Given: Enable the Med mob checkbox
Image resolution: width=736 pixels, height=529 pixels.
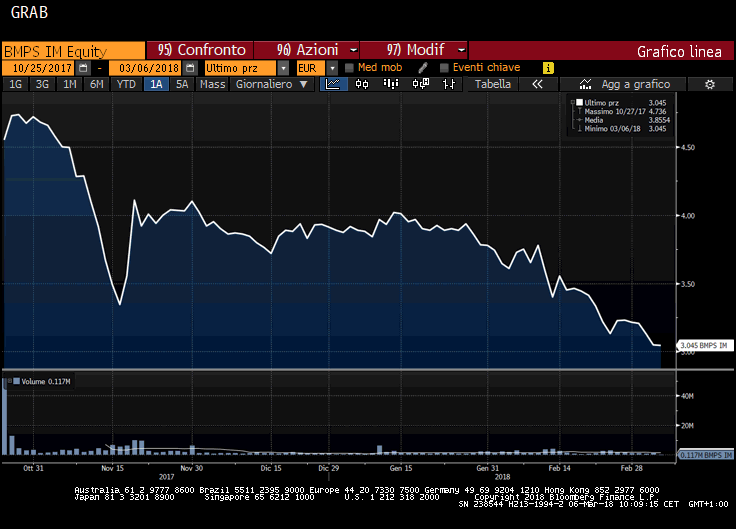Looking at the screenshot, I should 349,68.
